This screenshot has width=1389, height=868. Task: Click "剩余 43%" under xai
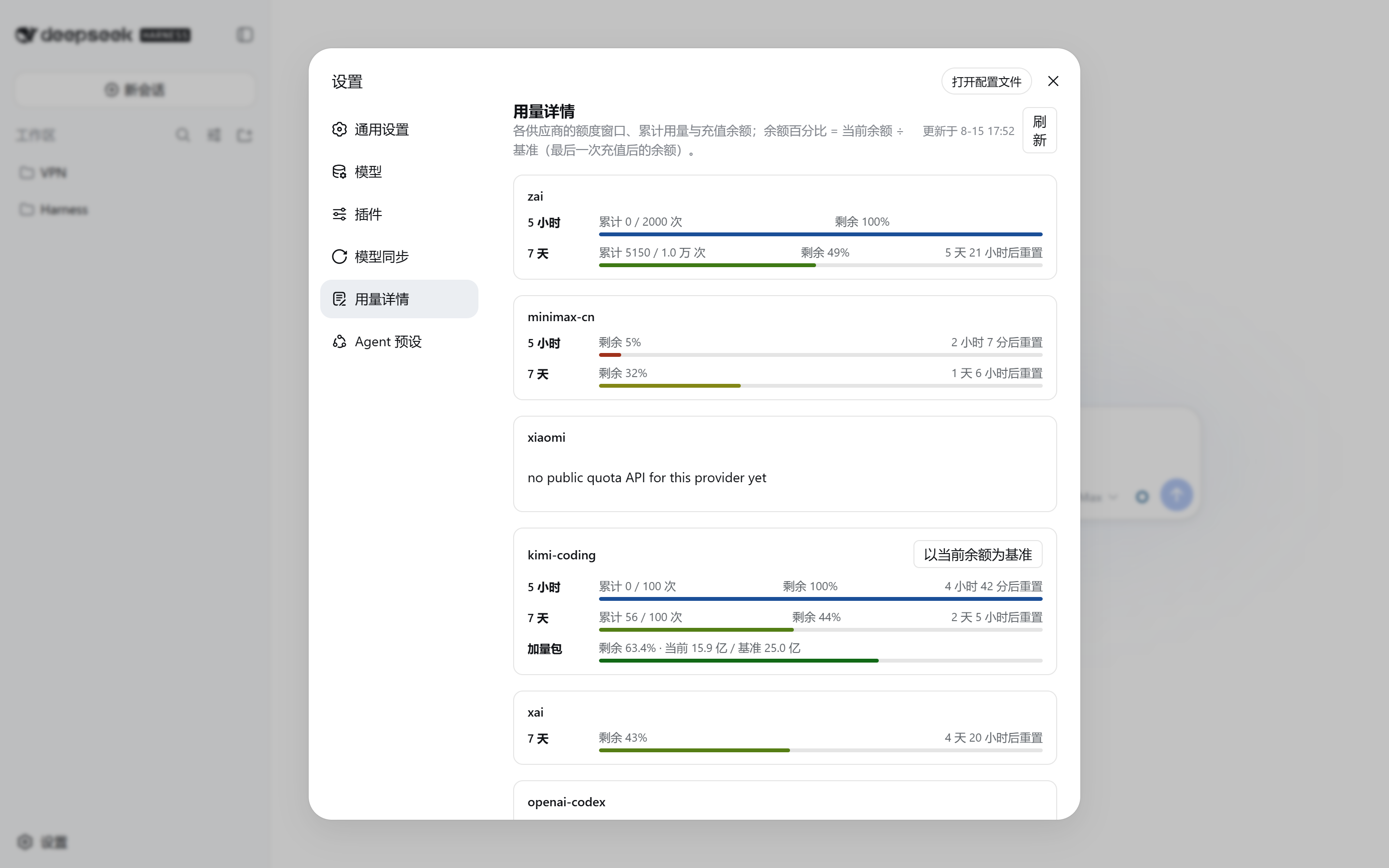(x=623, y=738)
